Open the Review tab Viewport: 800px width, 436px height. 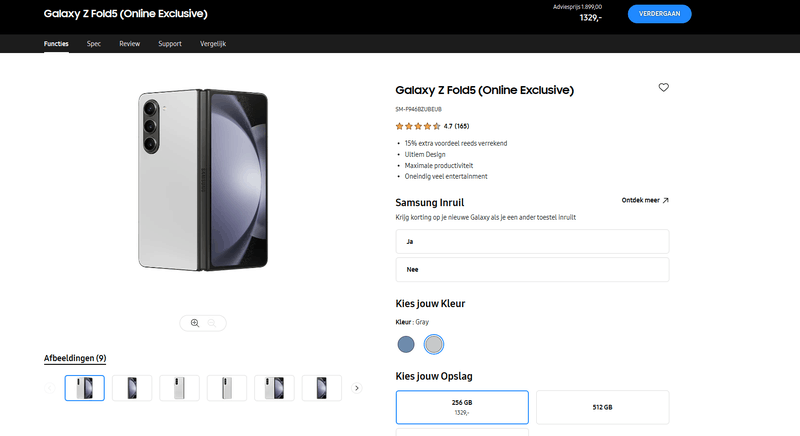pos(129,44)
